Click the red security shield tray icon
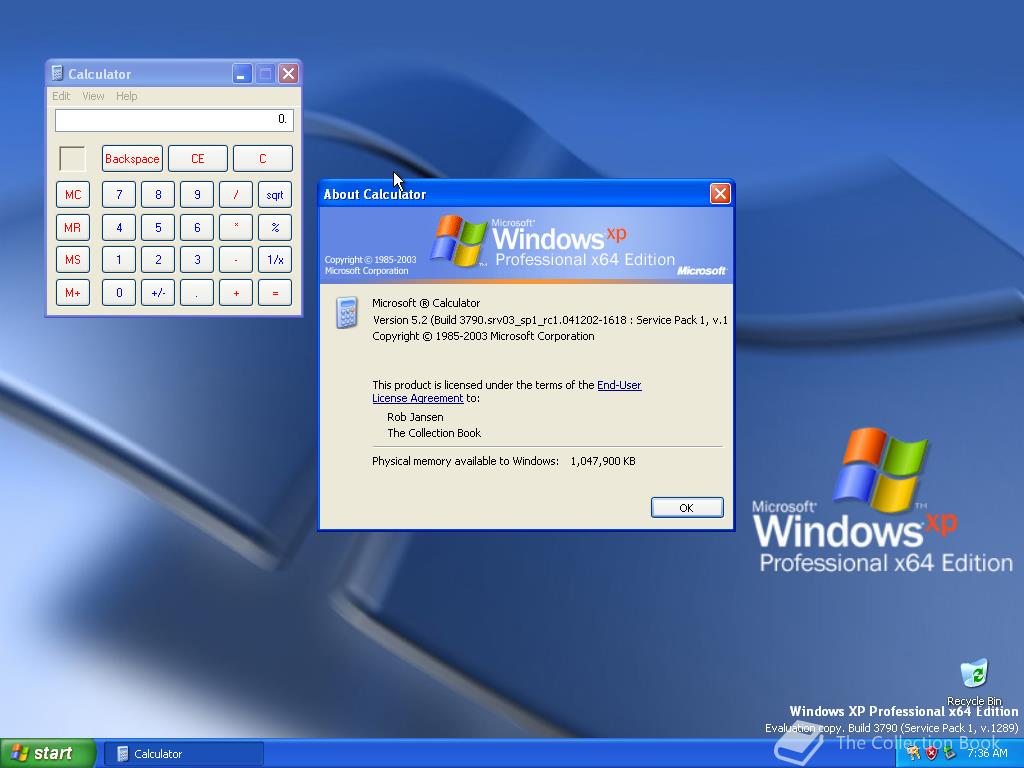This screenshot has width=1024, height=768. [x=931, y=754]
